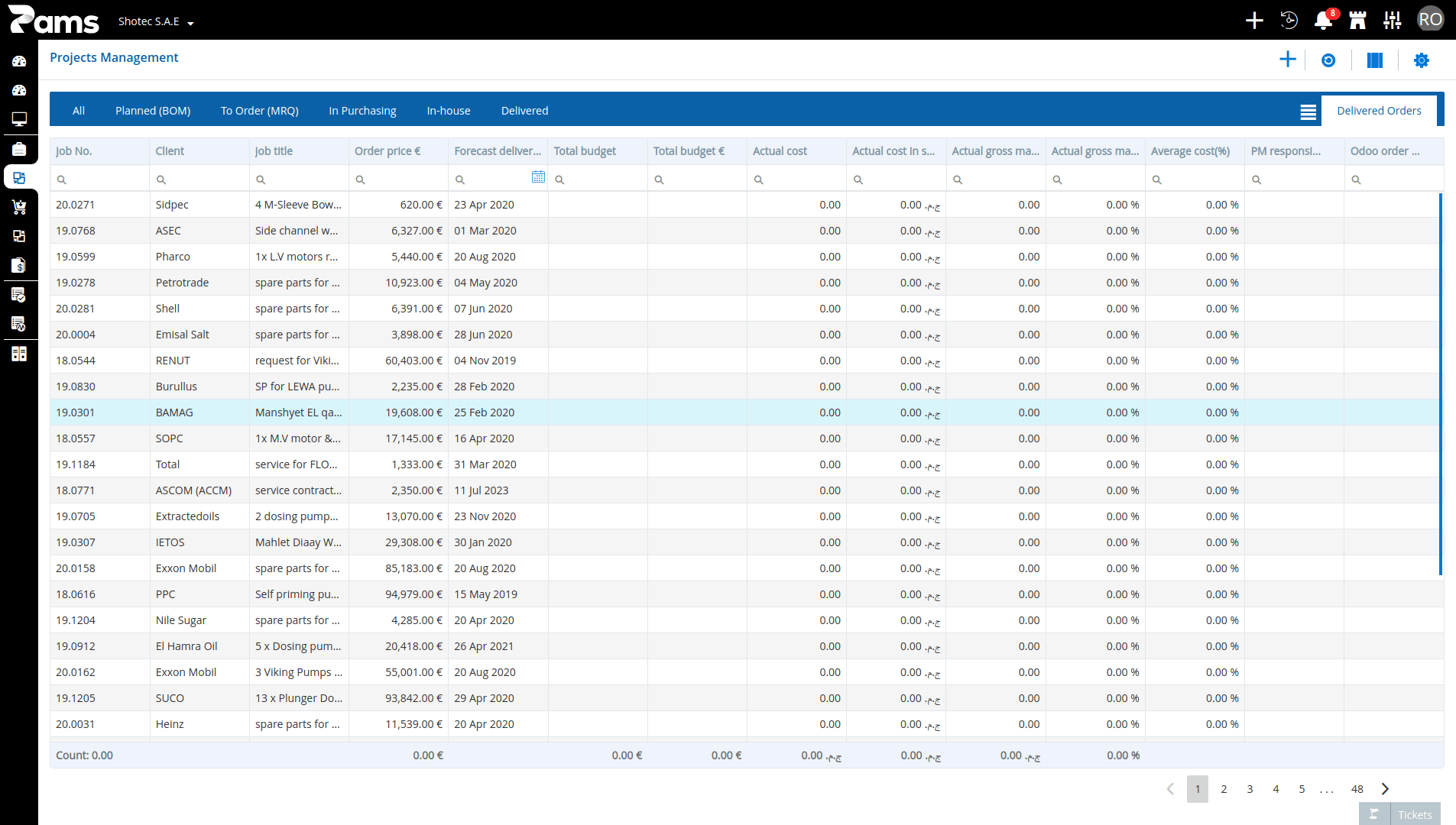This screenshot has width=1456, height=825.
Task: Select the Petrotrade client cell
Action: [x=199, y=283]
